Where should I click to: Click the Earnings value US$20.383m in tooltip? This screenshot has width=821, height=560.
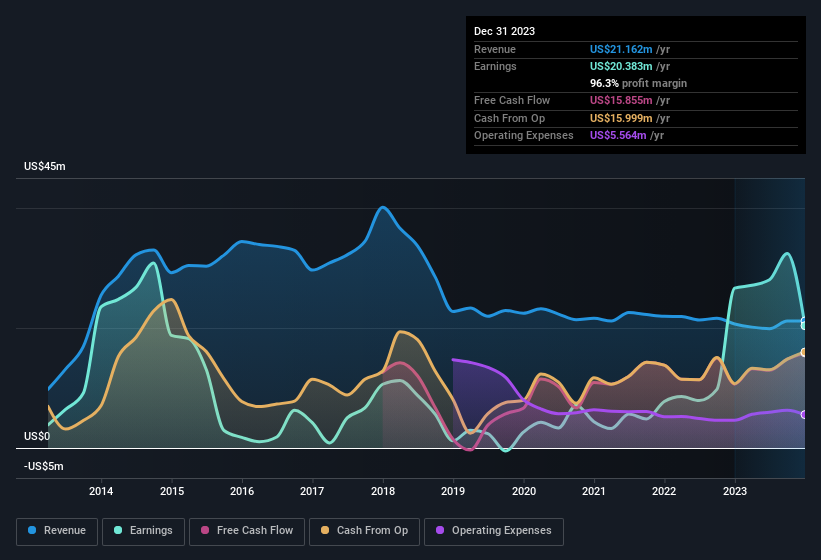[x=622, y=66]
